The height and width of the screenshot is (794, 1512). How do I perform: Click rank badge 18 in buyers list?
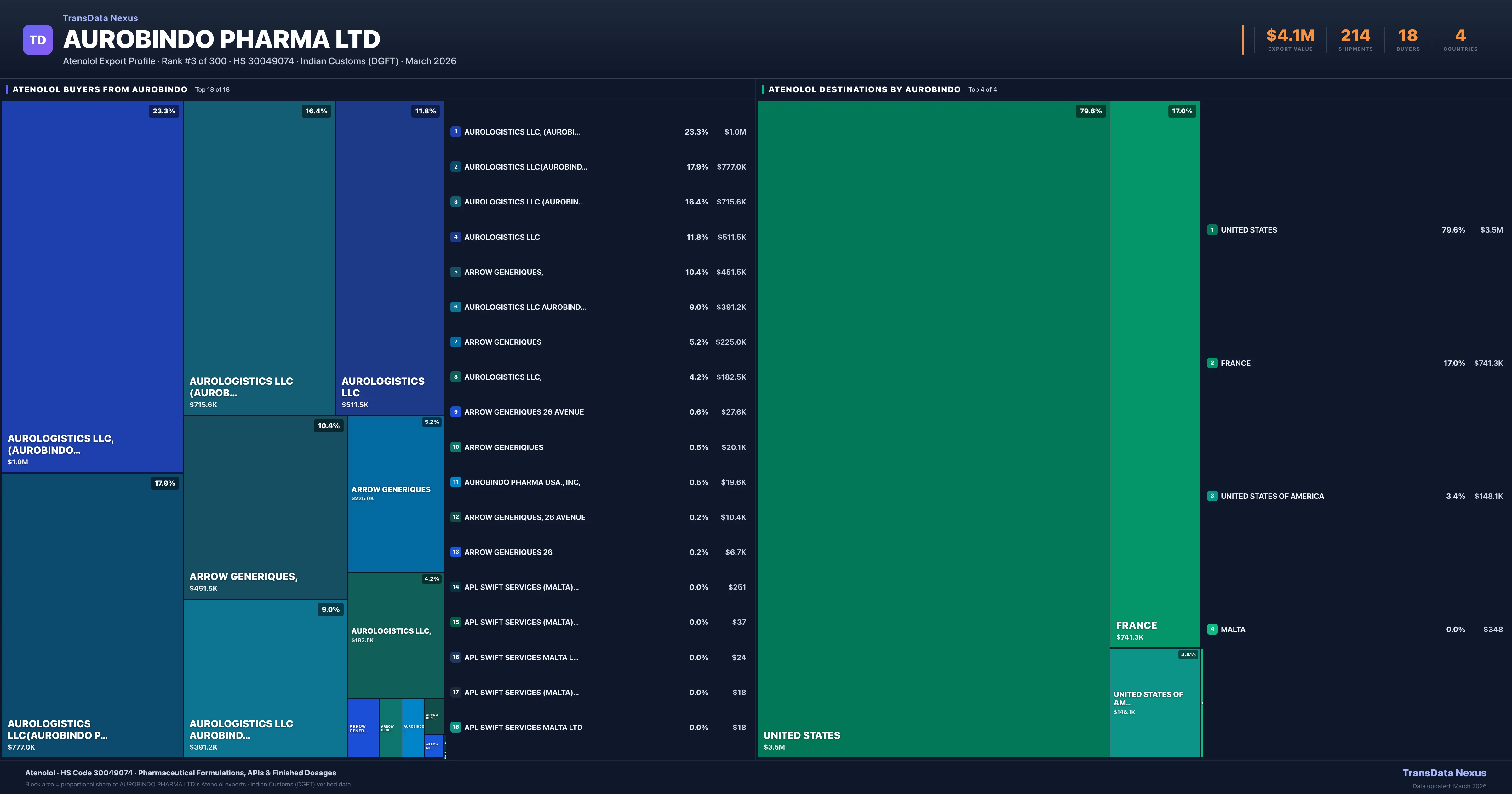tap(455, 727)
